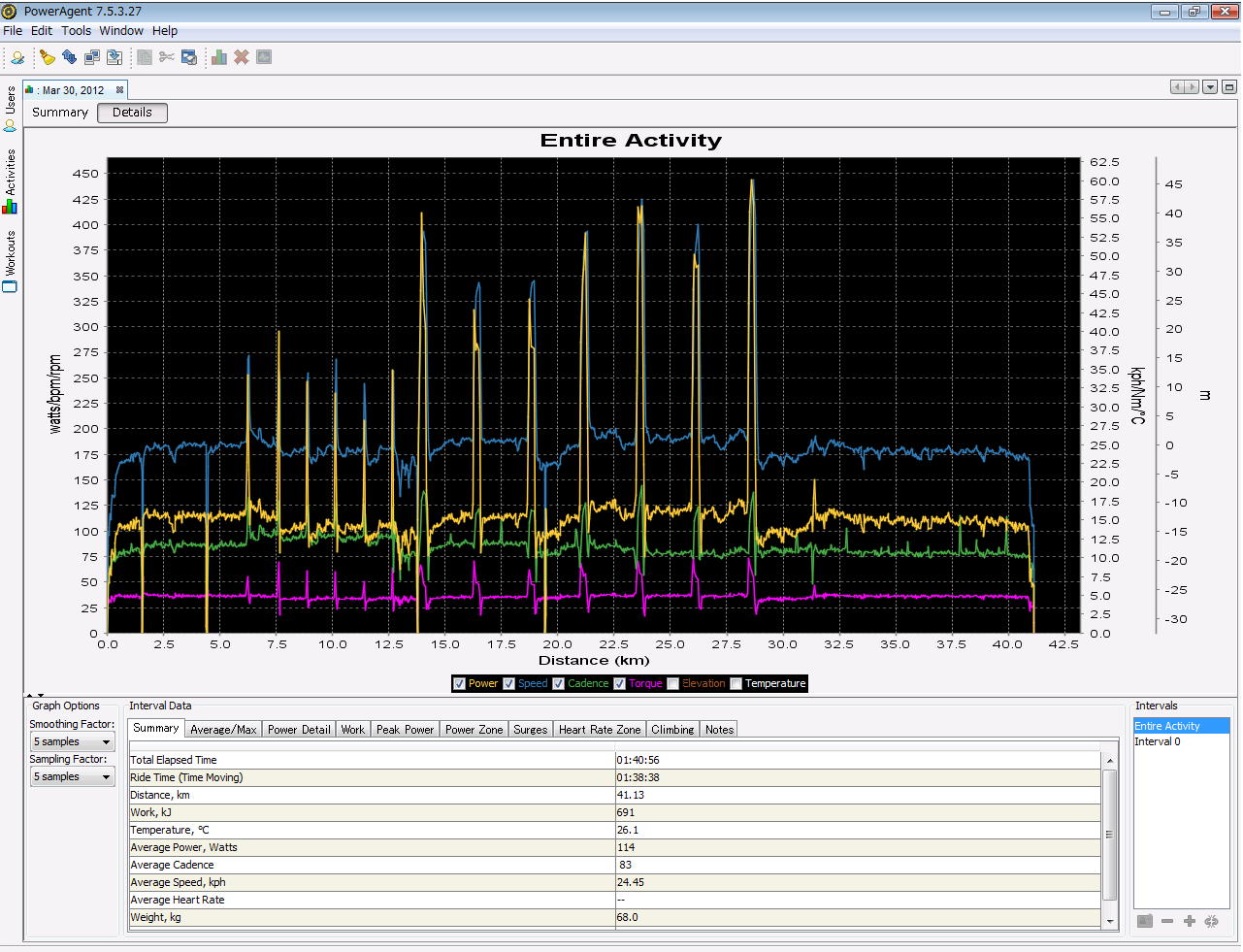Click the blue window picture toolbar icon
The height and width of the screenshot is (952, 1243).
[x=189, y=58]
